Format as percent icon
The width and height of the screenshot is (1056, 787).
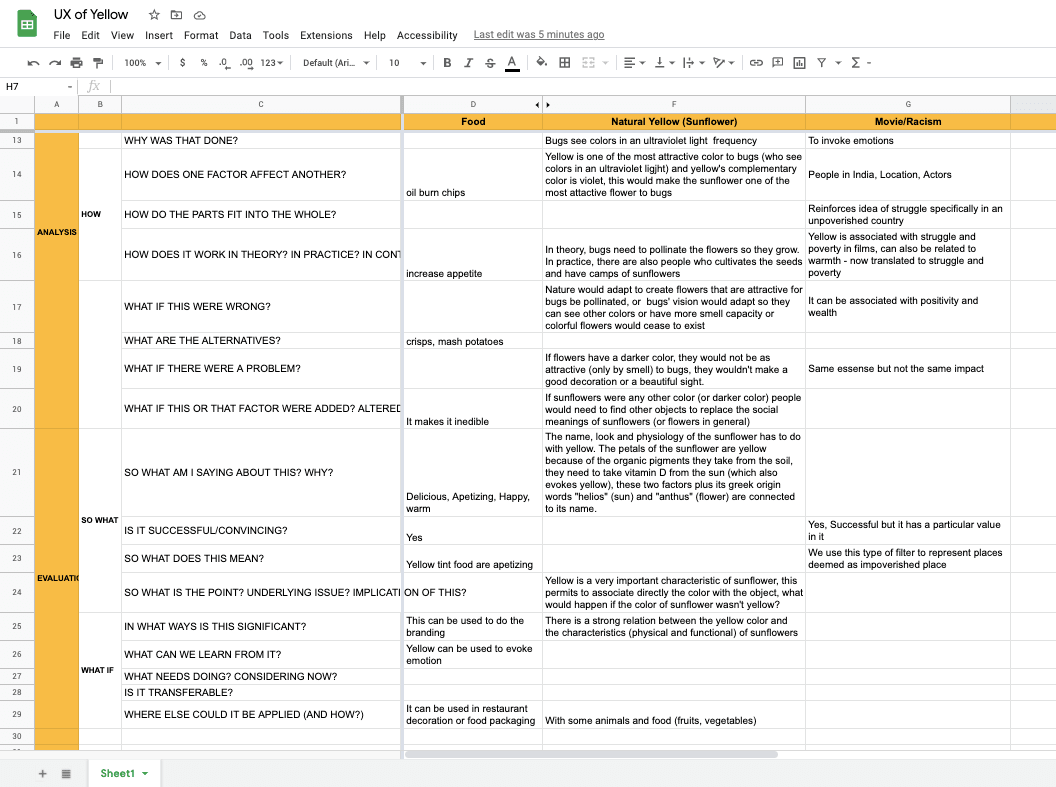pyautogui.click(x=203, y=63)
